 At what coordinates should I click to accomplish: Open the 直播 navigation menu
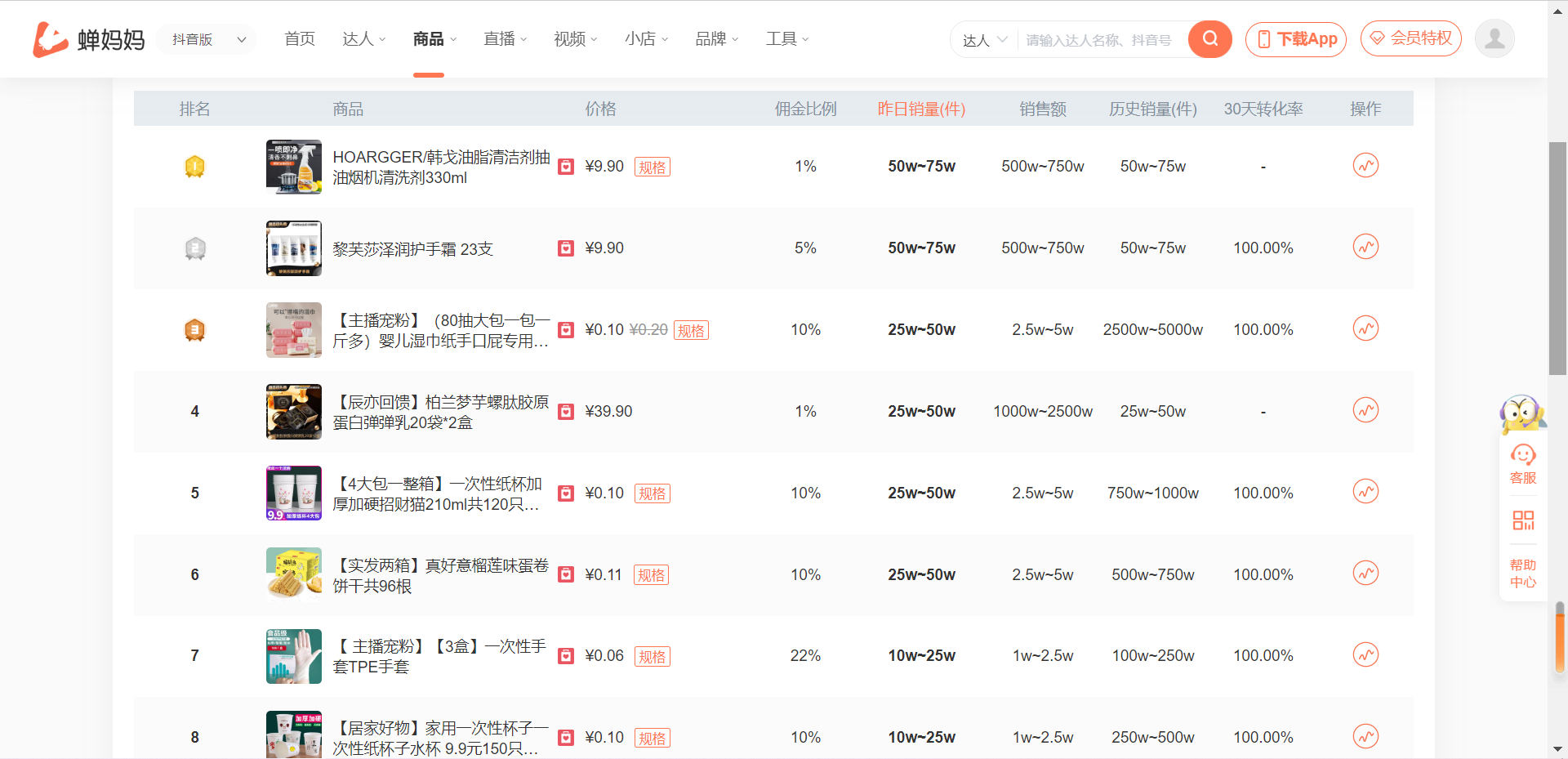(x=505, y=39)
